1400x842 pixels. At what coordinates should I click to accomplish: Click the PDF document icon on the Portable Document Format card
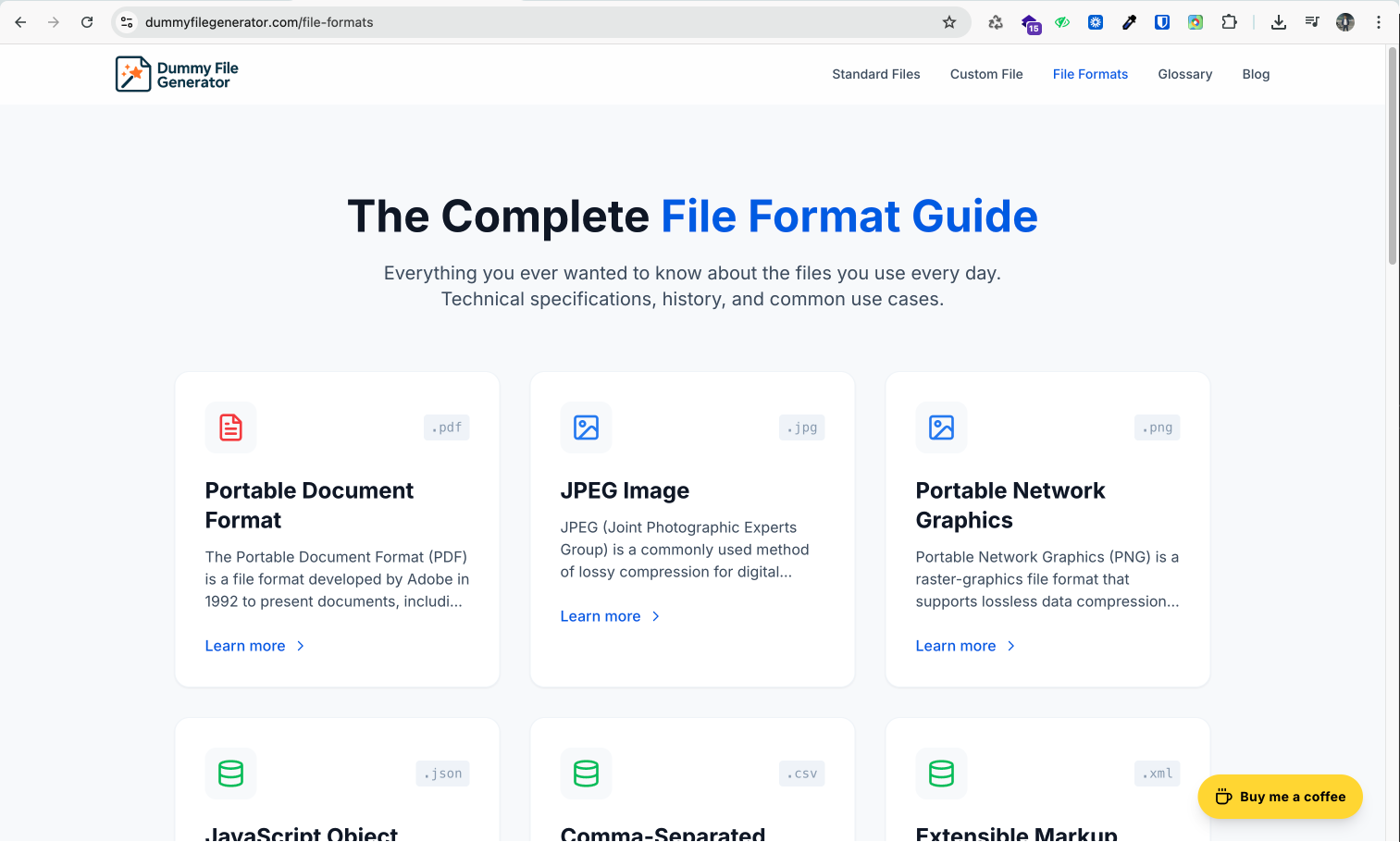click(x=230, y=427)
